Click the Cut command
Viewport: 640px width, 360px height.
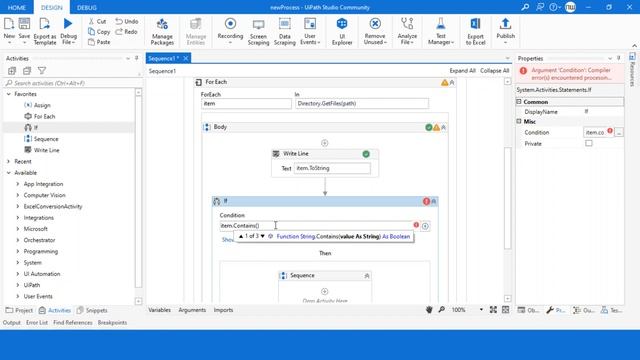pyautogui.click(x=97, y=21)
